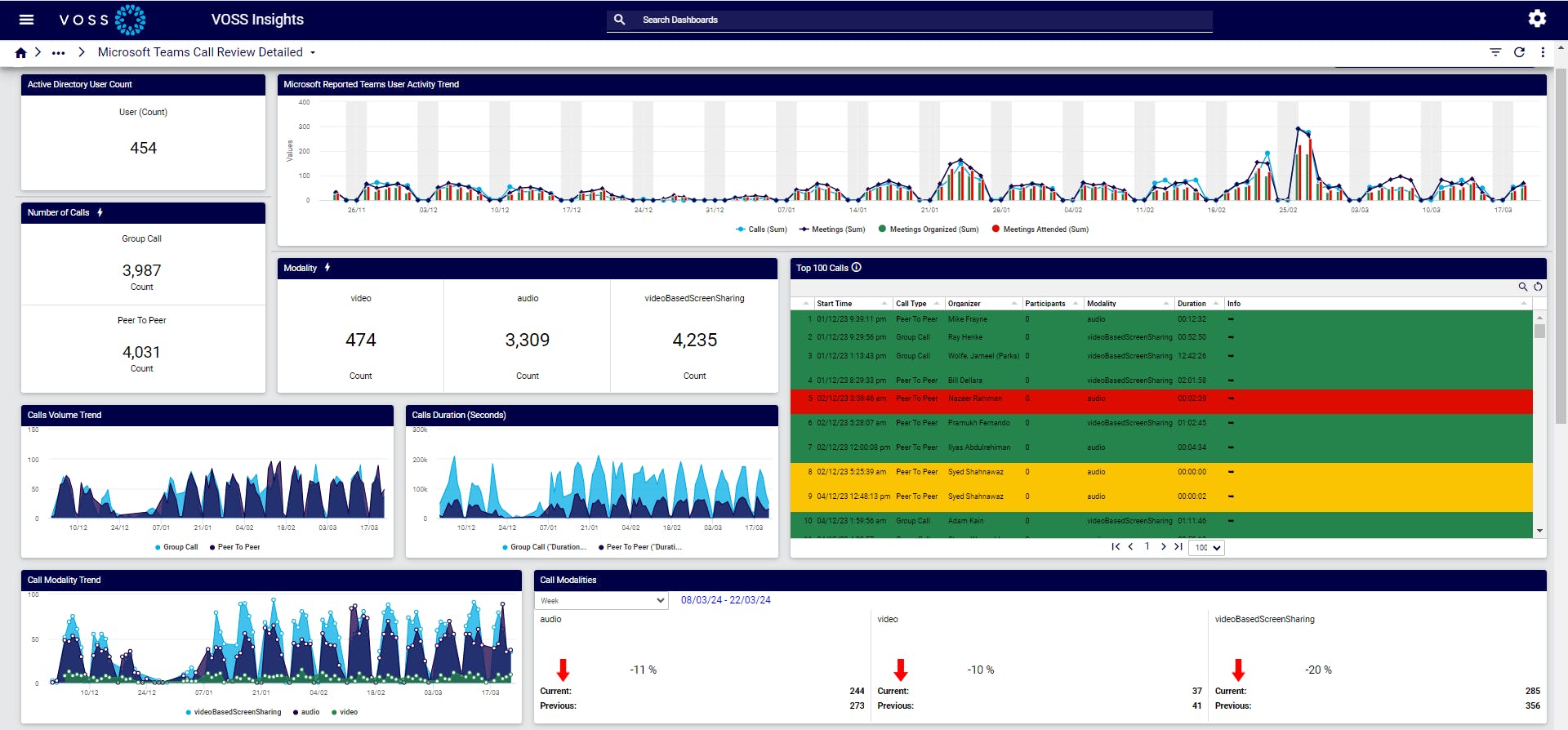
Task: Open the dashboard more options menu
Action: pos(1543,52)
